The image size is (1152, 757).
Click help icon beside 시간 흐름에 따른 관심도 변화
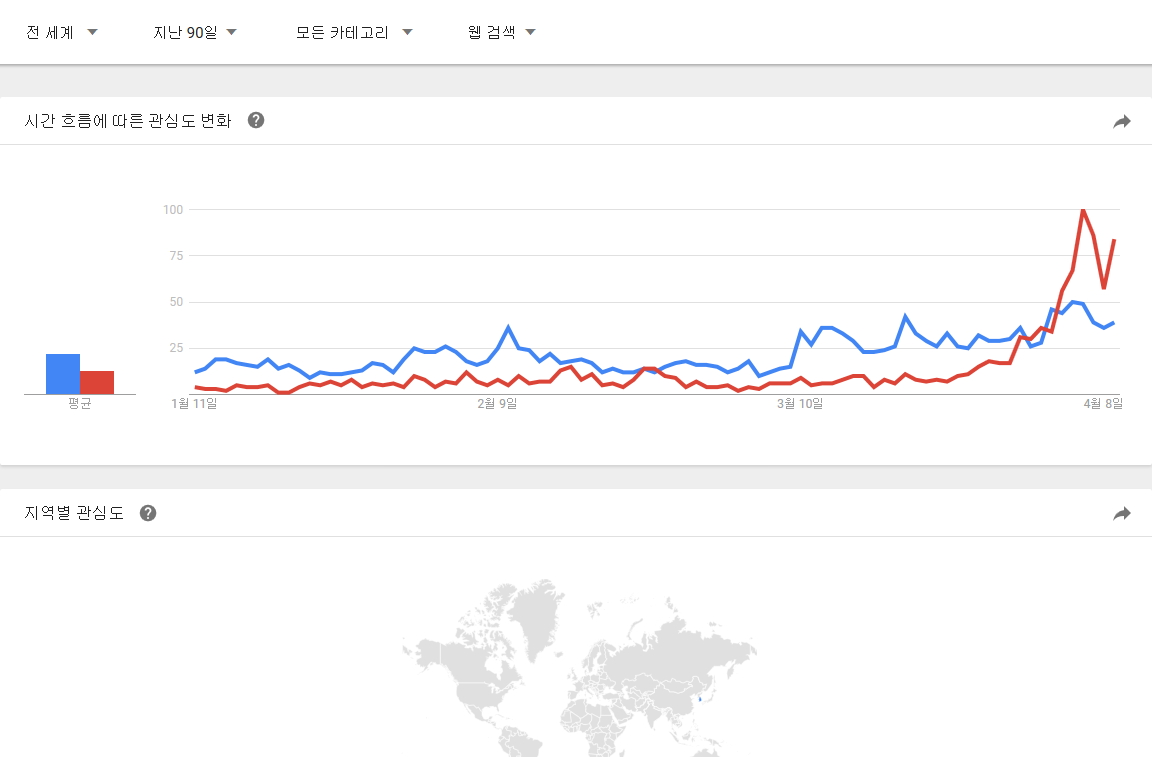click(256, 121)
